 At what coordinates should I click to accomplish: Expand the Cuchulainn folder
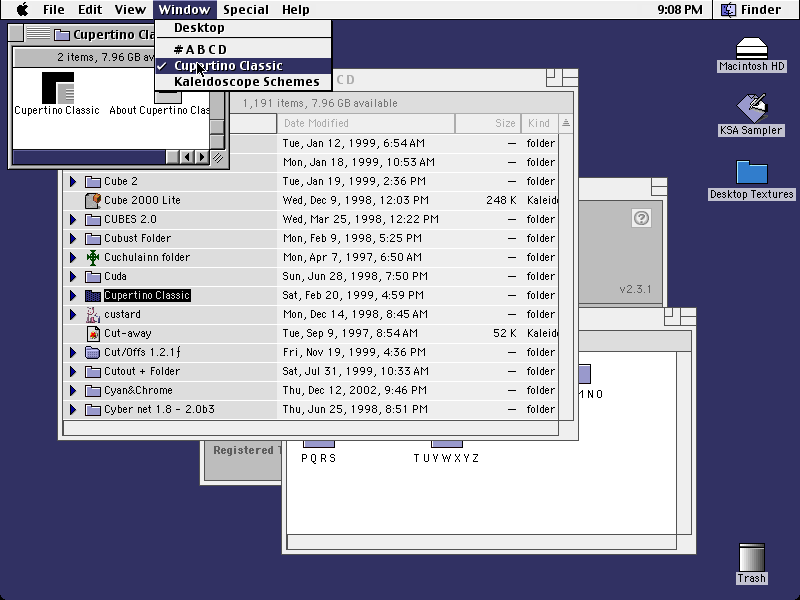pyautogui.click(x=73, y=257)
